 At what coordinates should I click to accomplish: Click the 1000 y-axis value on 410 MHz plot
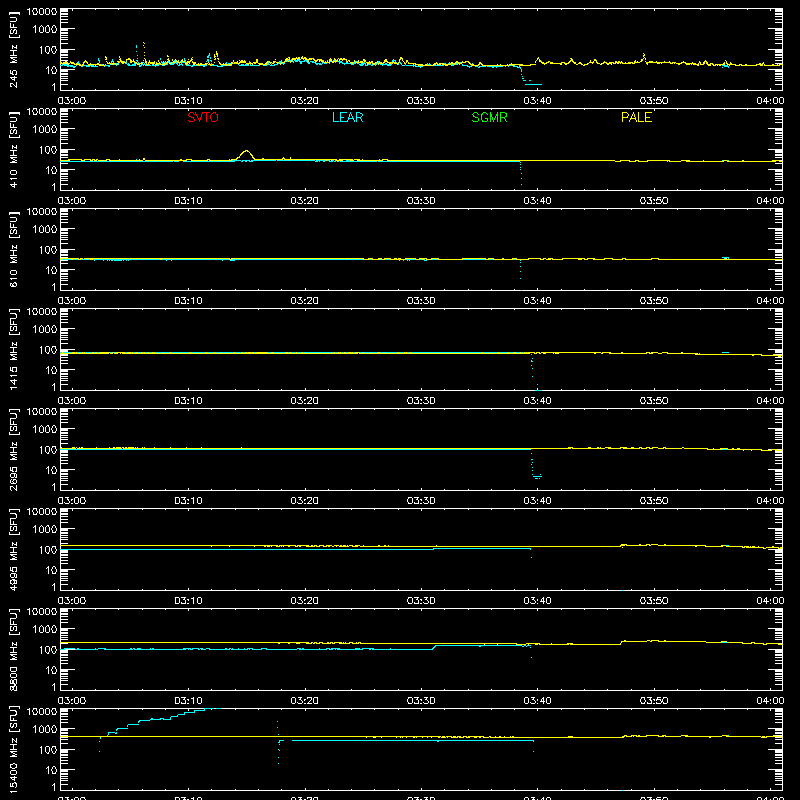pyautogui.click(x=45, y=130)
